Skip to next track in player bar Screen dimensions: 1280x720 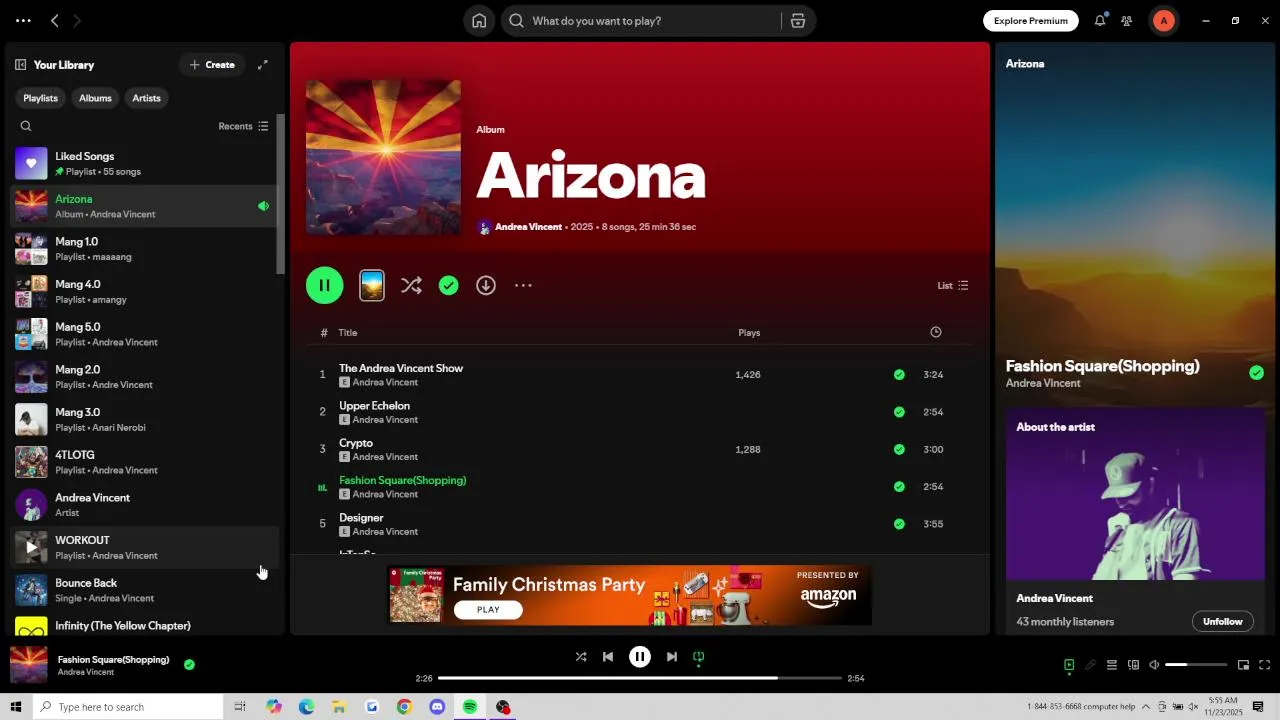(x=672, y=657)
